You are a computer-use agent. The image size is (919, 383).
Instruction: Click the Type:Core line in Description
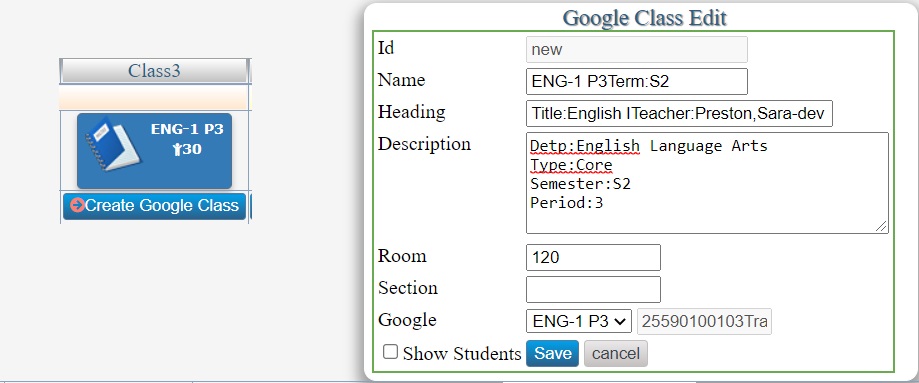571,165
